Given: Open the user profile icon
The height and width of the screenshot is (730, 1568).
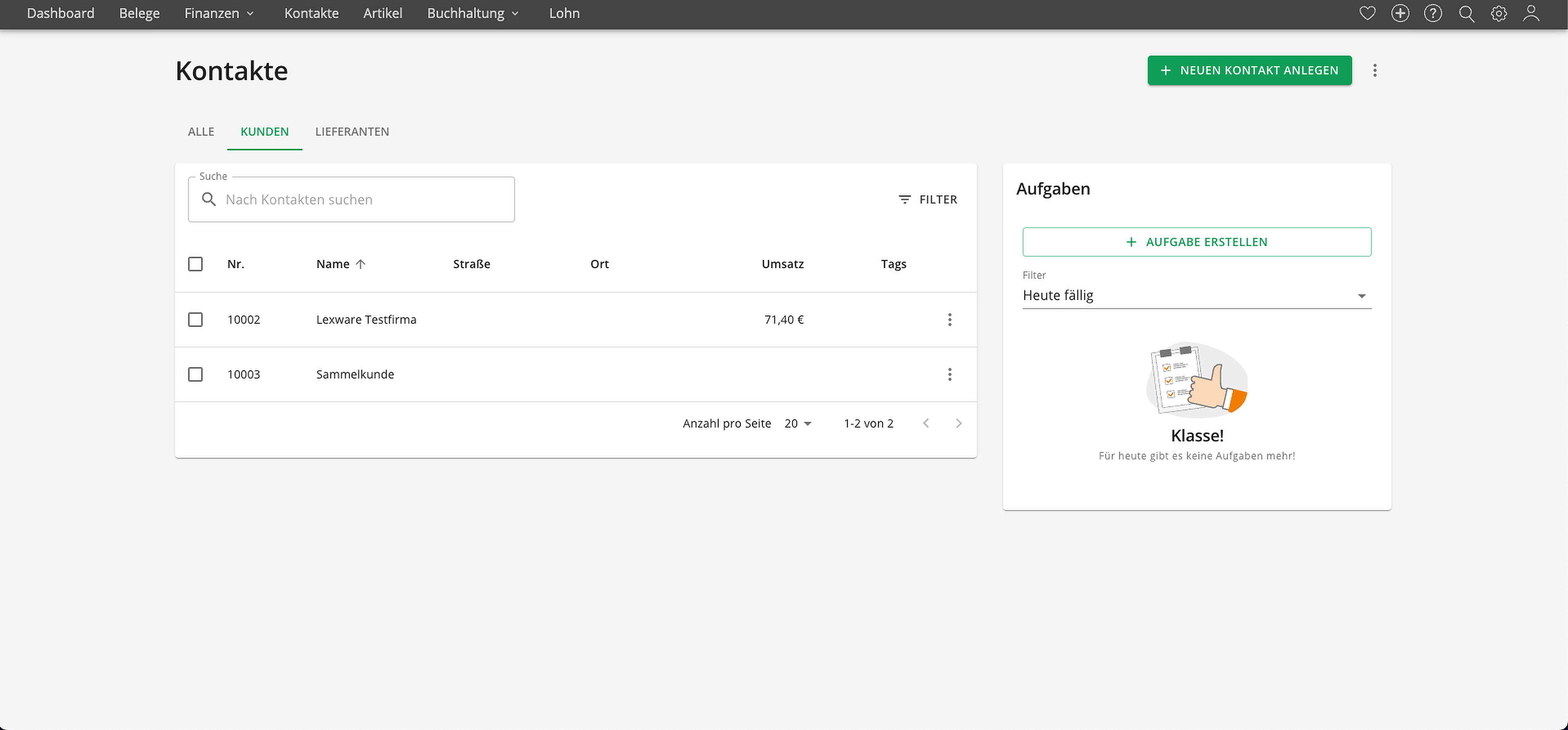Looking at the screenshot, I should point(1532,13).
